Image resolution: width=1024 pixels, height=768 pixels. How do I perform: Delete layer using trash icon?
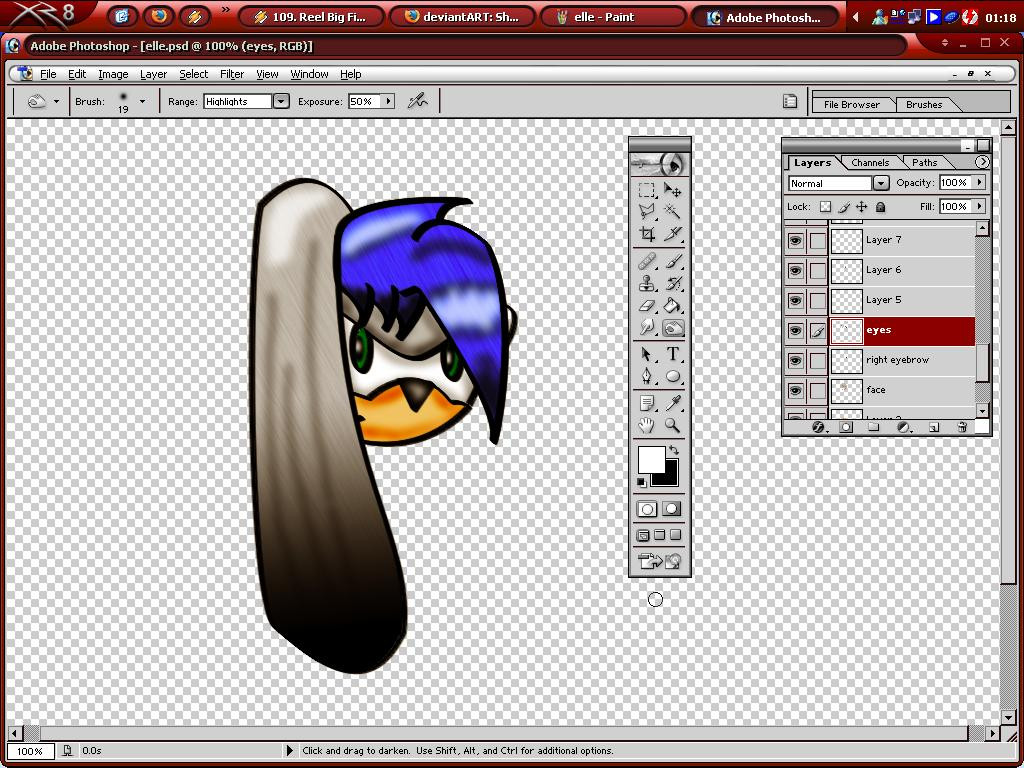pos(961,427)
